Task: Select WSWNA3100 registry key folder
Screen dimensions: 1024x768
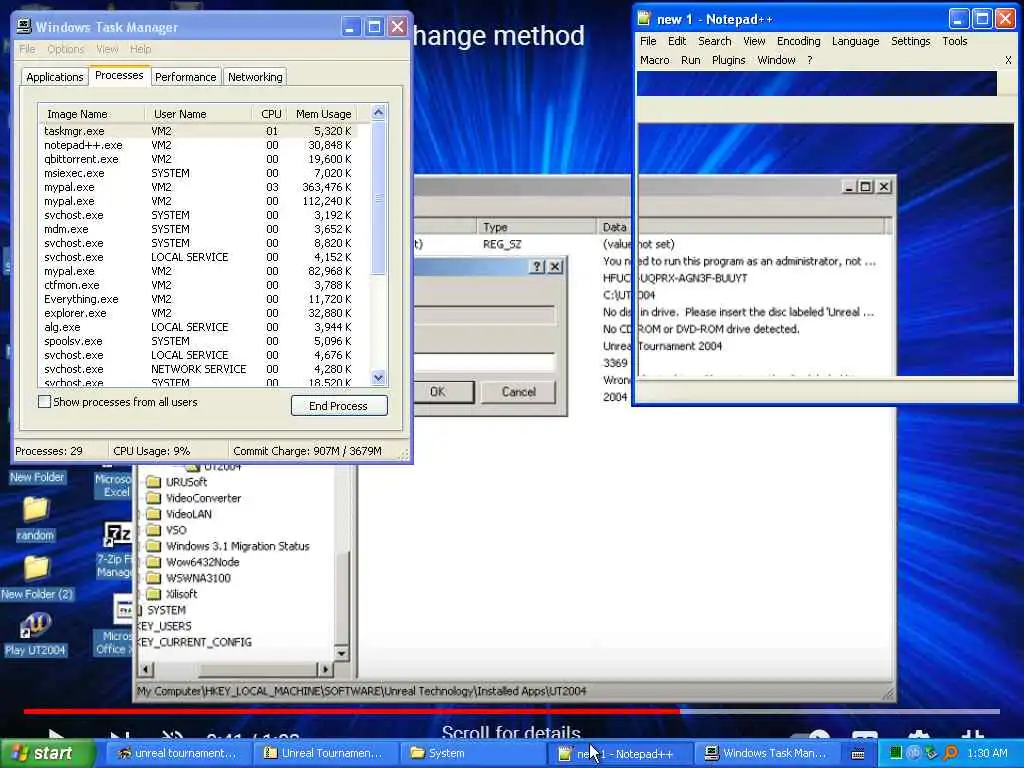Action: pos(198,578)
